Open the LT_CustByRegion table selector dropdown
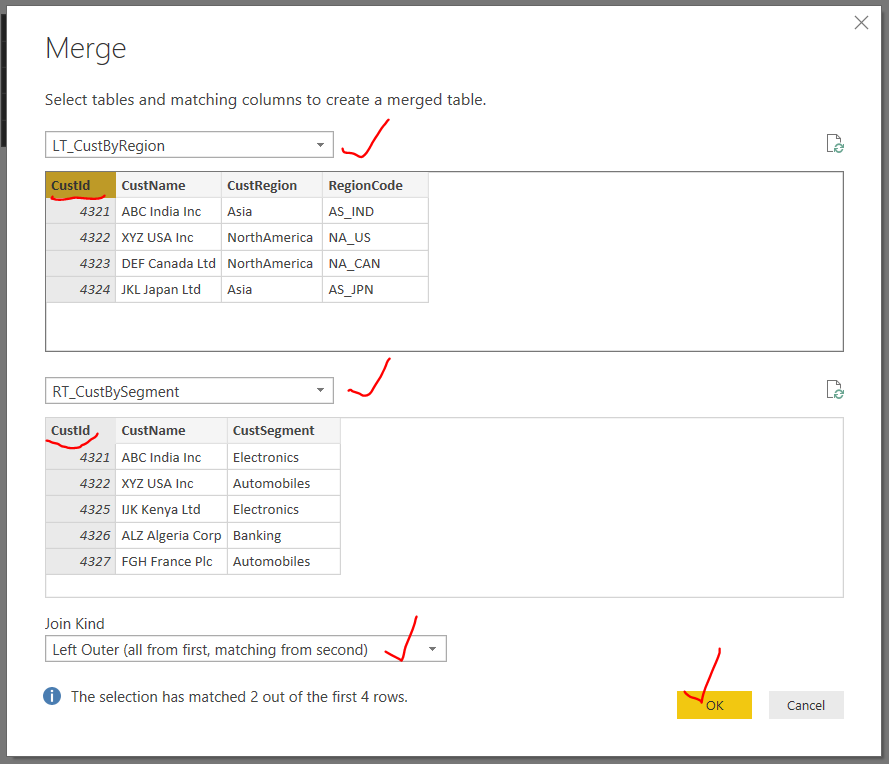Viewport: 889px width, 764px height. click(319, 144)
